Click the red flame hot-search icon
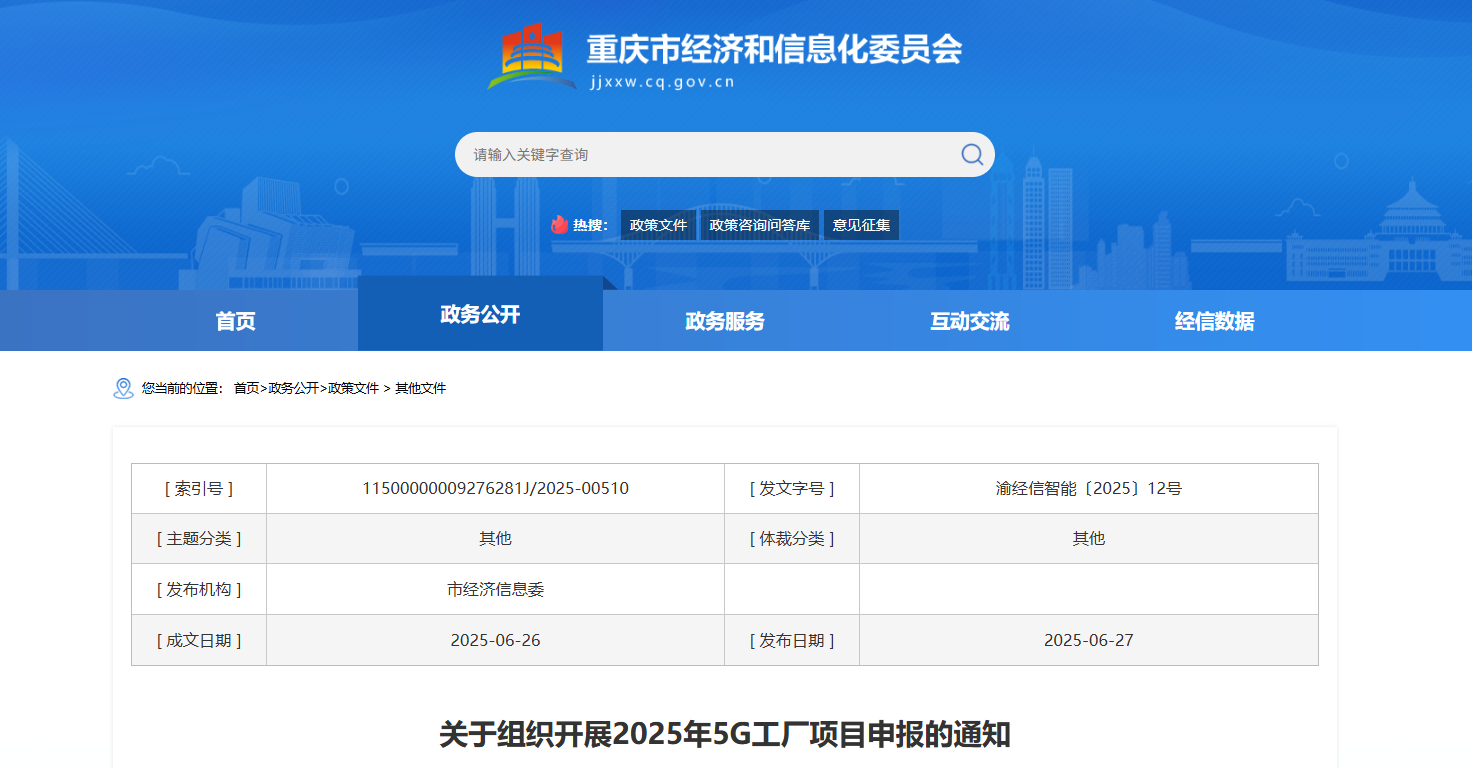This screenshot has width=1472, height=768. 560,225
